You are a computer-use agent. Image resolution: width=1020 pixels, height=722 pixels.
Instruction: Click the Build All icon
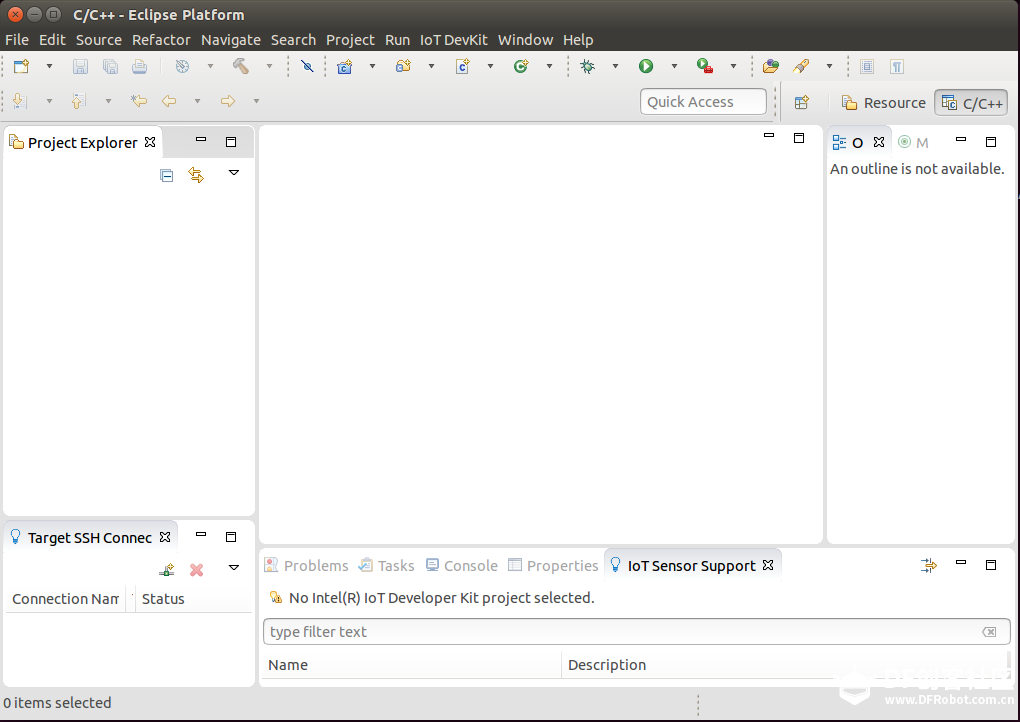[182, 66]
